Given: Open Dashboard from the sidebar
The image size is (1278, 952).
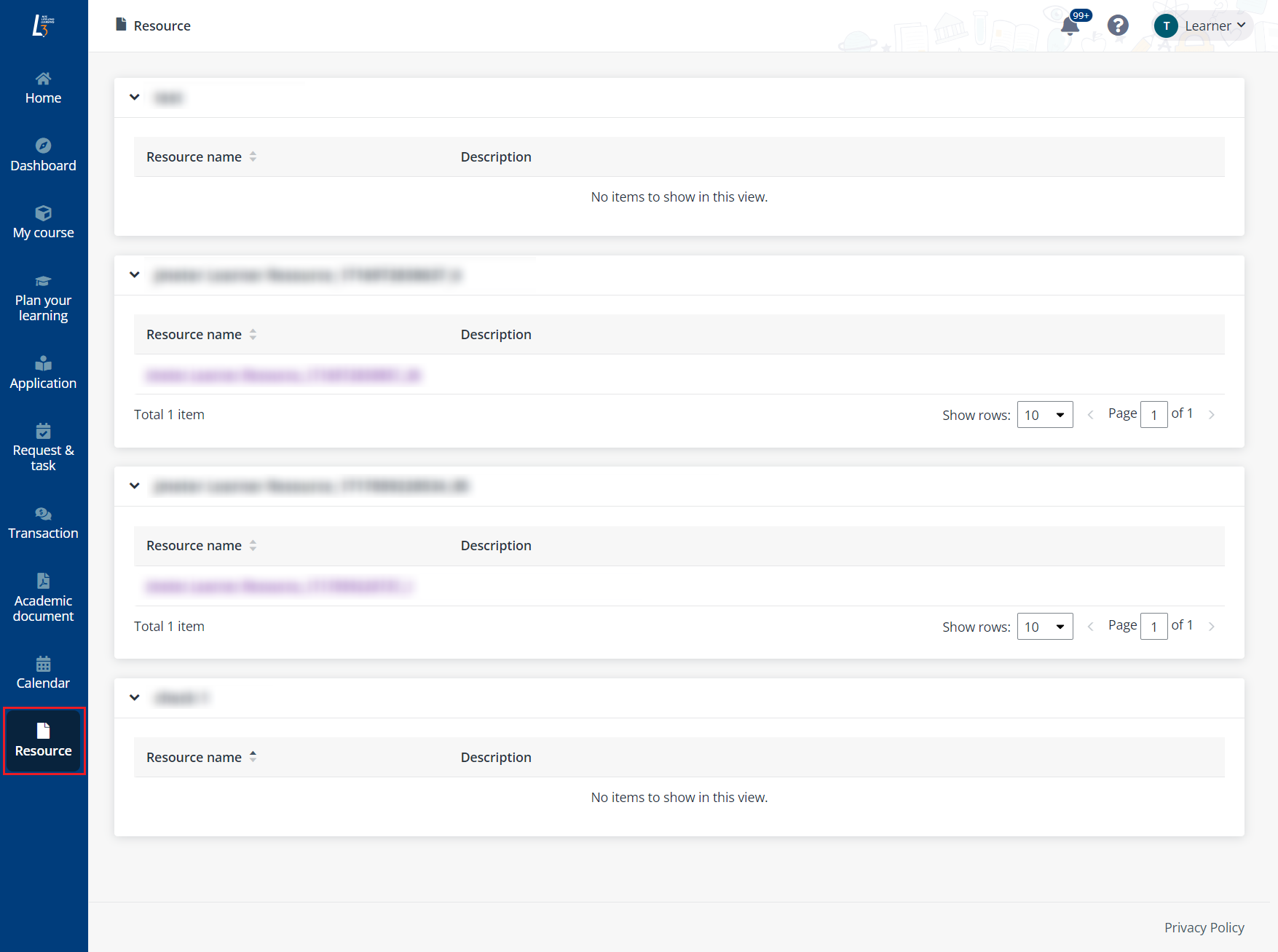Looking at the screenshot, I should pyautogui.click(x=43, y=156).
